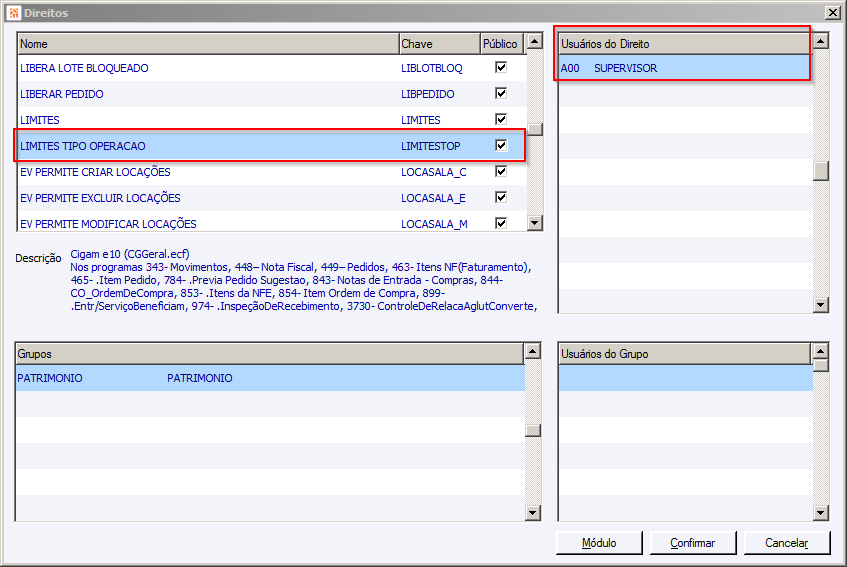Select the LIBERA LOTE BLOQUEADO row
The image size is (847, 567).
coord(271,68)
